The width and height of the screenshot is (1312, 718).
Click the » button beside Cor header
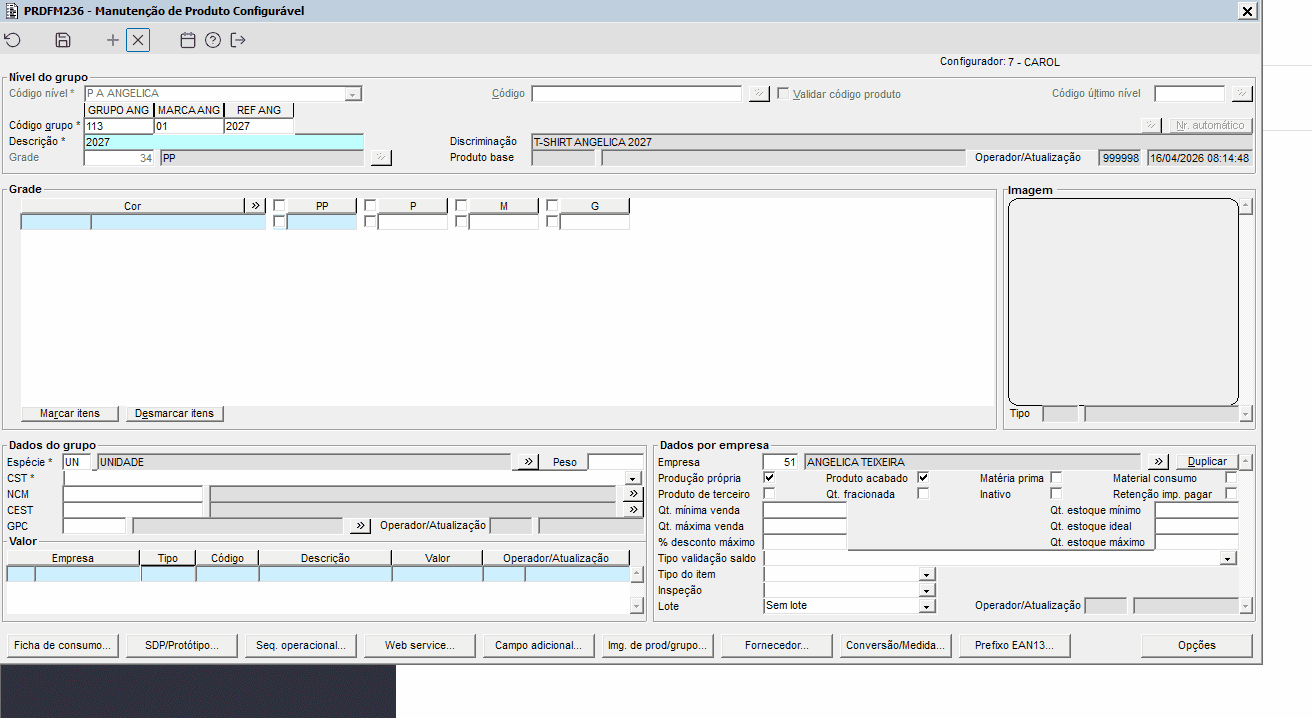pos(256,206)
